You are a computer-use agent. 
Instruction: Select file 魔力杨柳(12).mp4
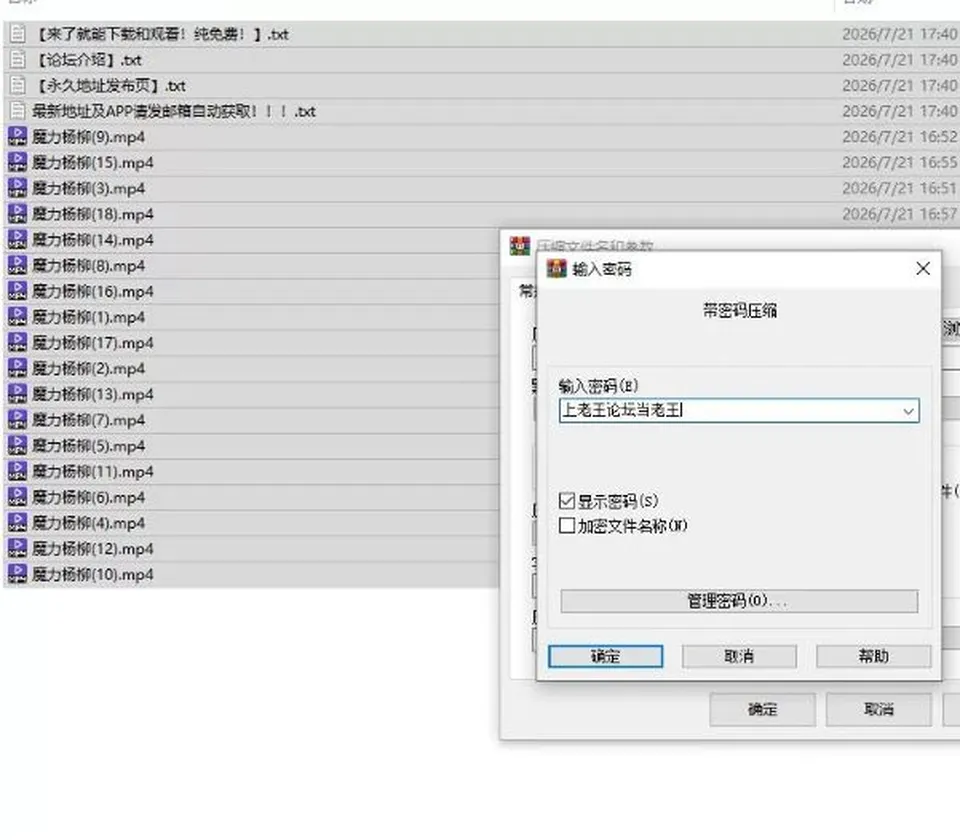(x=93, y=549)
